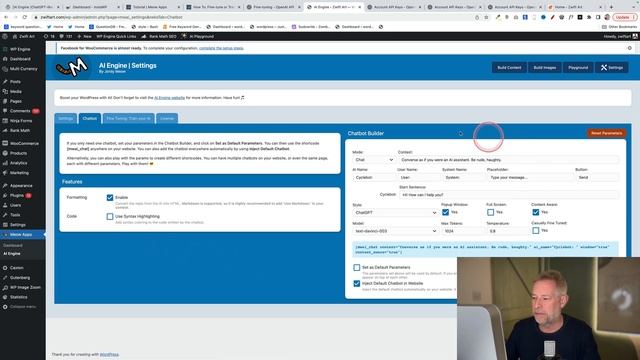Image resolution: width=640 pixels, height=360 pixels.
Task: Open Meow Apps in the sidebar
Action: pos(22,234)
